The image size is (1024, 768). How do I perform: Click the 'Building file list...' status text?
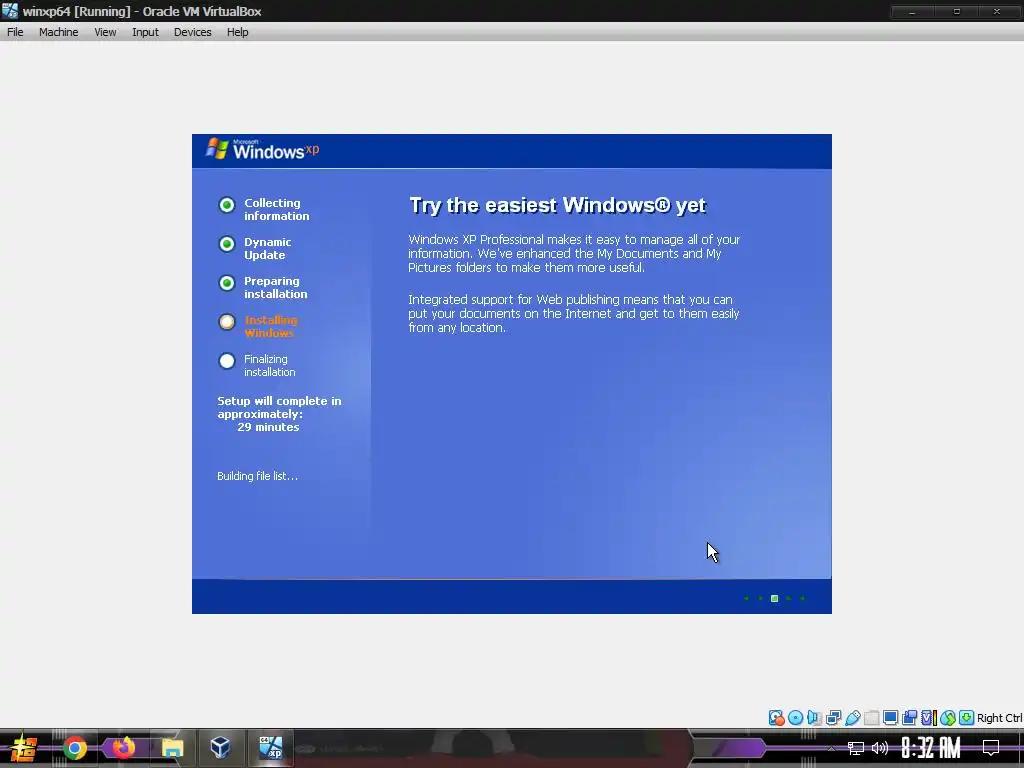[x=257, y=476]
